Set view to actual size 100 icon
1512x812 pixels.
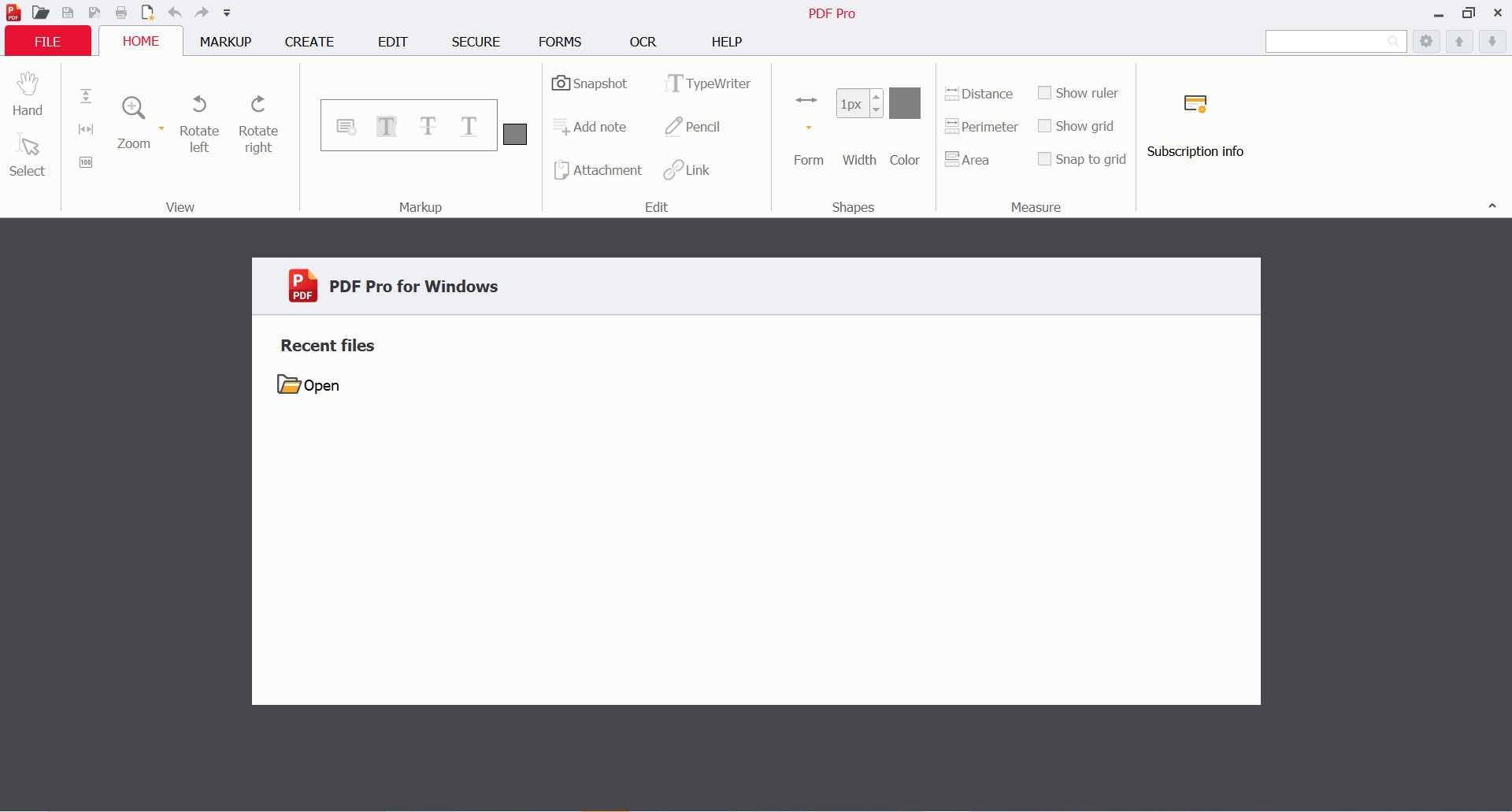pos(86,162)
